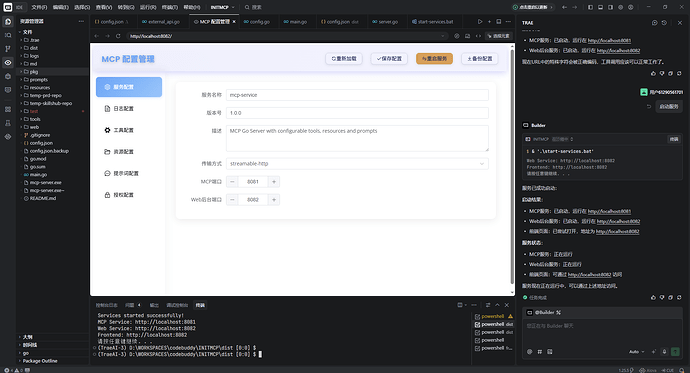Click the undo icon beside the user message
Image resolution: width=690 pixels, height=373 pixels.
[x=649, y=106]
